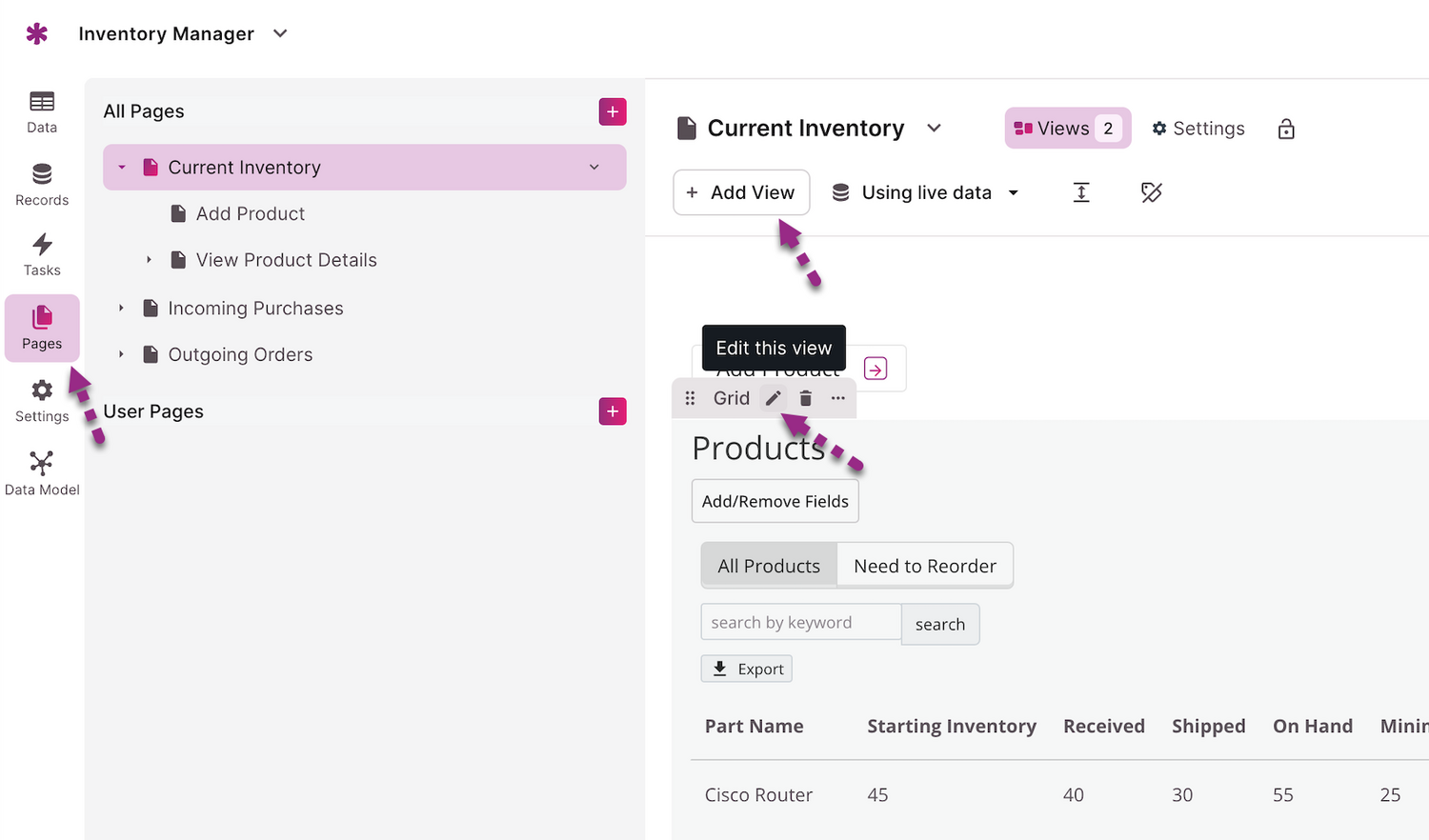Image resolution: width=1429 pixels, height=840 pixels.
Task: Open the Views tab
Action: [x=1067, y=129]
